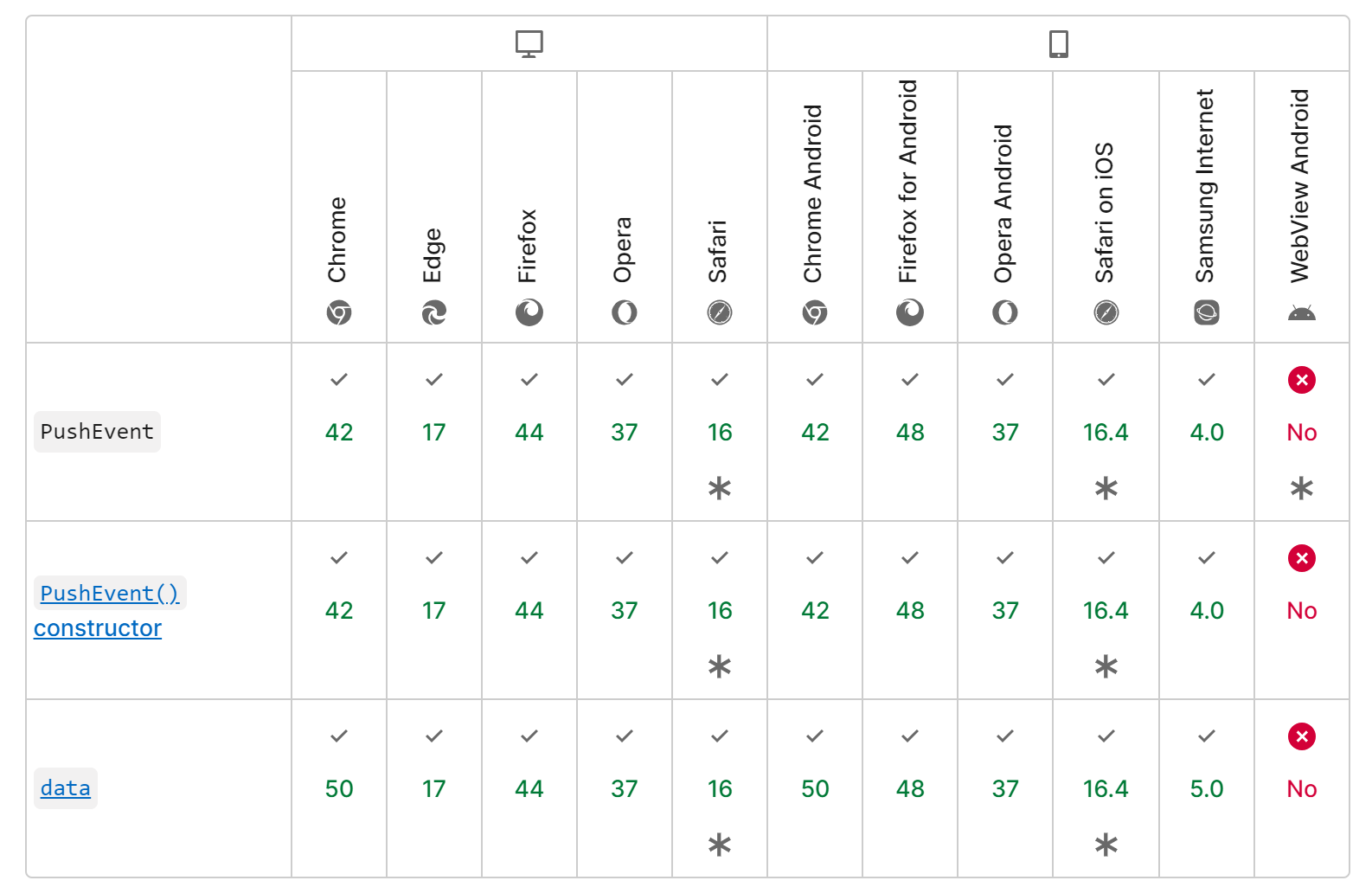Open the PushEvent() constructor link
The image size is (1372, 887).
[109, 594]
